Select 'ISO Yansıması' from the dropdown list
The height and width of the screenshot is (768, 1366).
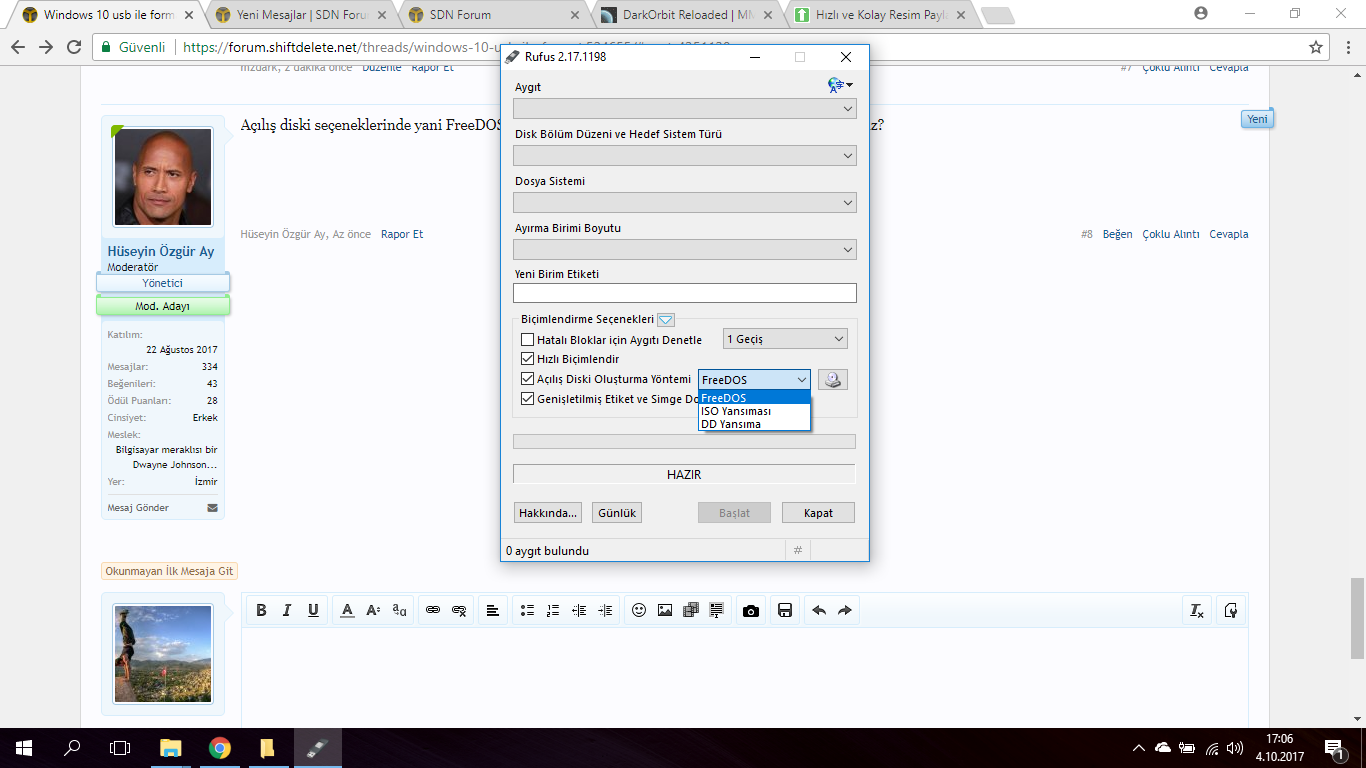pyautogui.click(x=754, y=411)
